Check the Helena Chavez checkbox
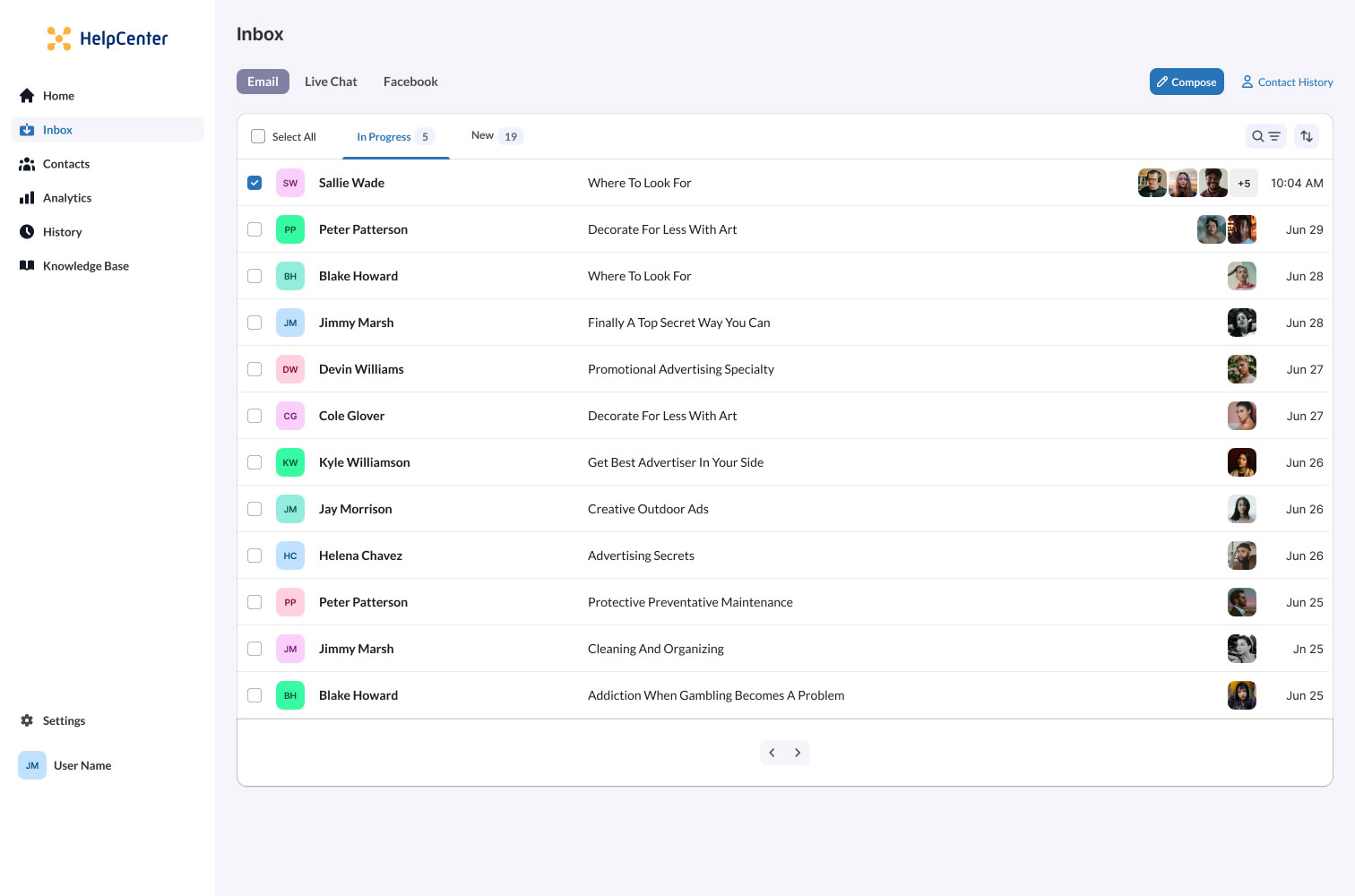The height and width of the screenshot is (896, 1355). click(x=255, y=556)
